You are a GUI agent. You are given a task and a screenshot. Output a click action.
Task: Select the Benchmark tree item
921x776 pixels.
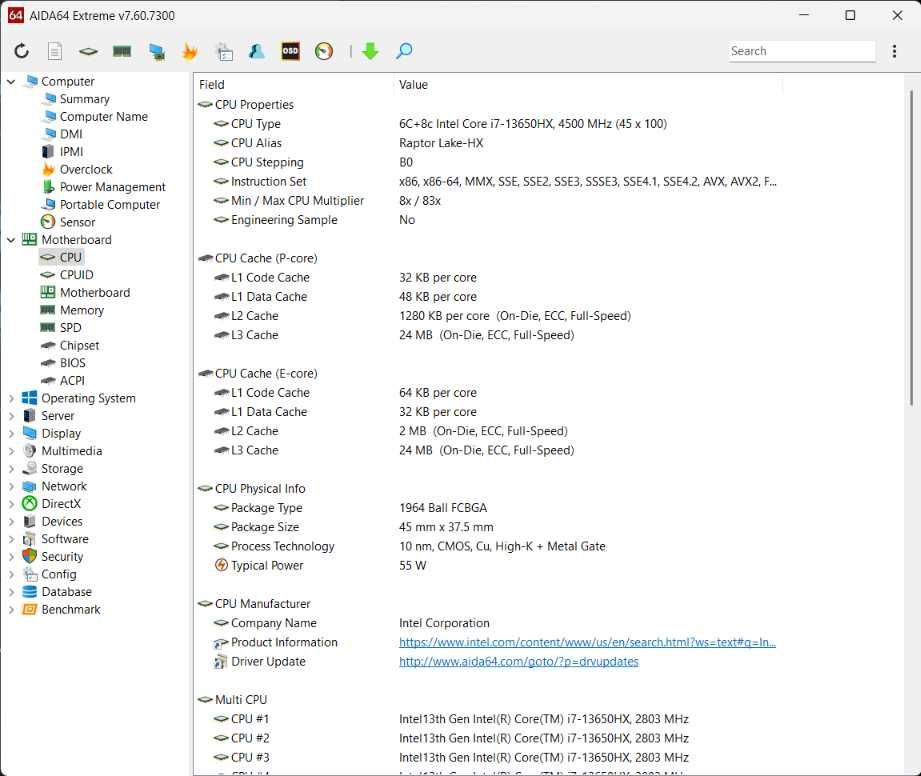click(x=71, y=610)
